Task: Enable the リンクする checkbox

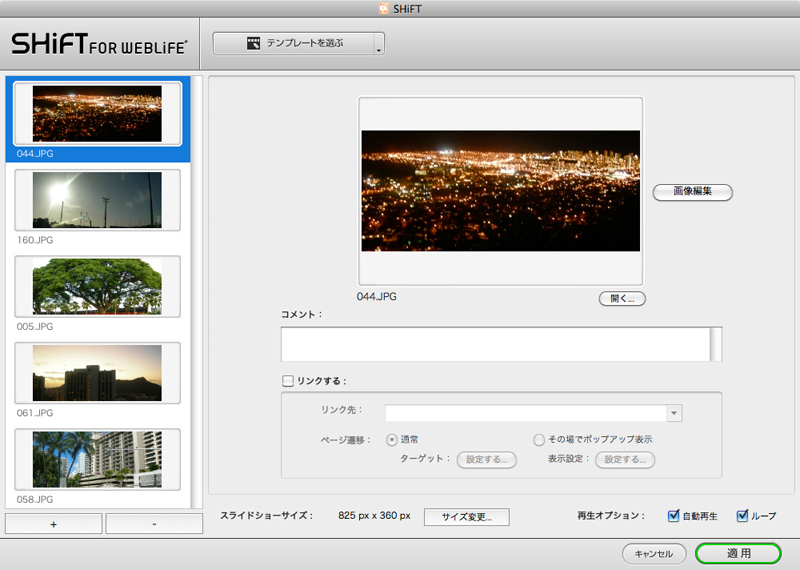Action: point(289,381)
